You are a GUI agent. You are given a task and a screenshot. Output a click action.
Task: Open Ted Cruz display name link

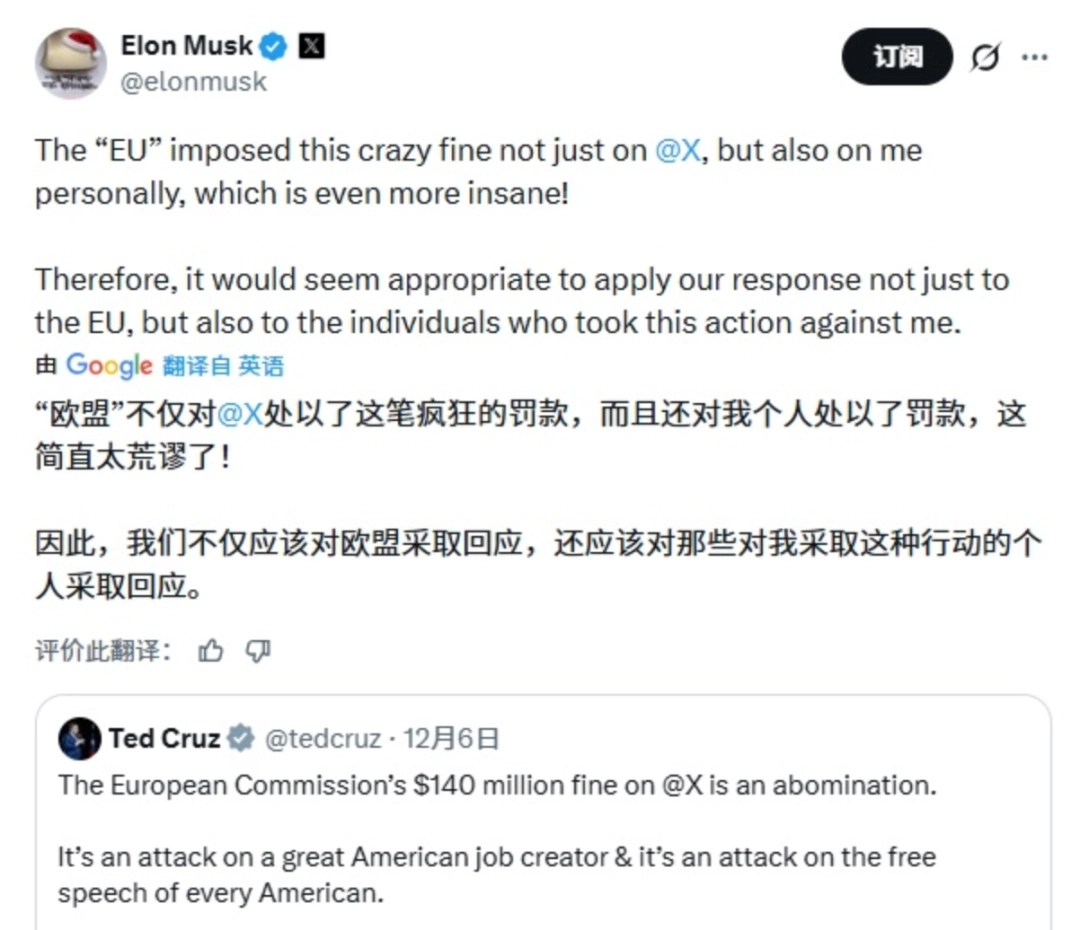click(x=164, y=739)
